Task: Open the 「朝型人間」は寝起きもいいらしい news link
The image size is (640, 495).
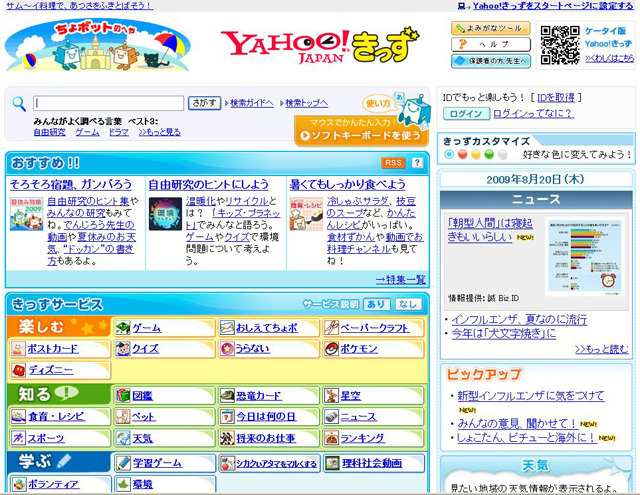Action: 490,229
